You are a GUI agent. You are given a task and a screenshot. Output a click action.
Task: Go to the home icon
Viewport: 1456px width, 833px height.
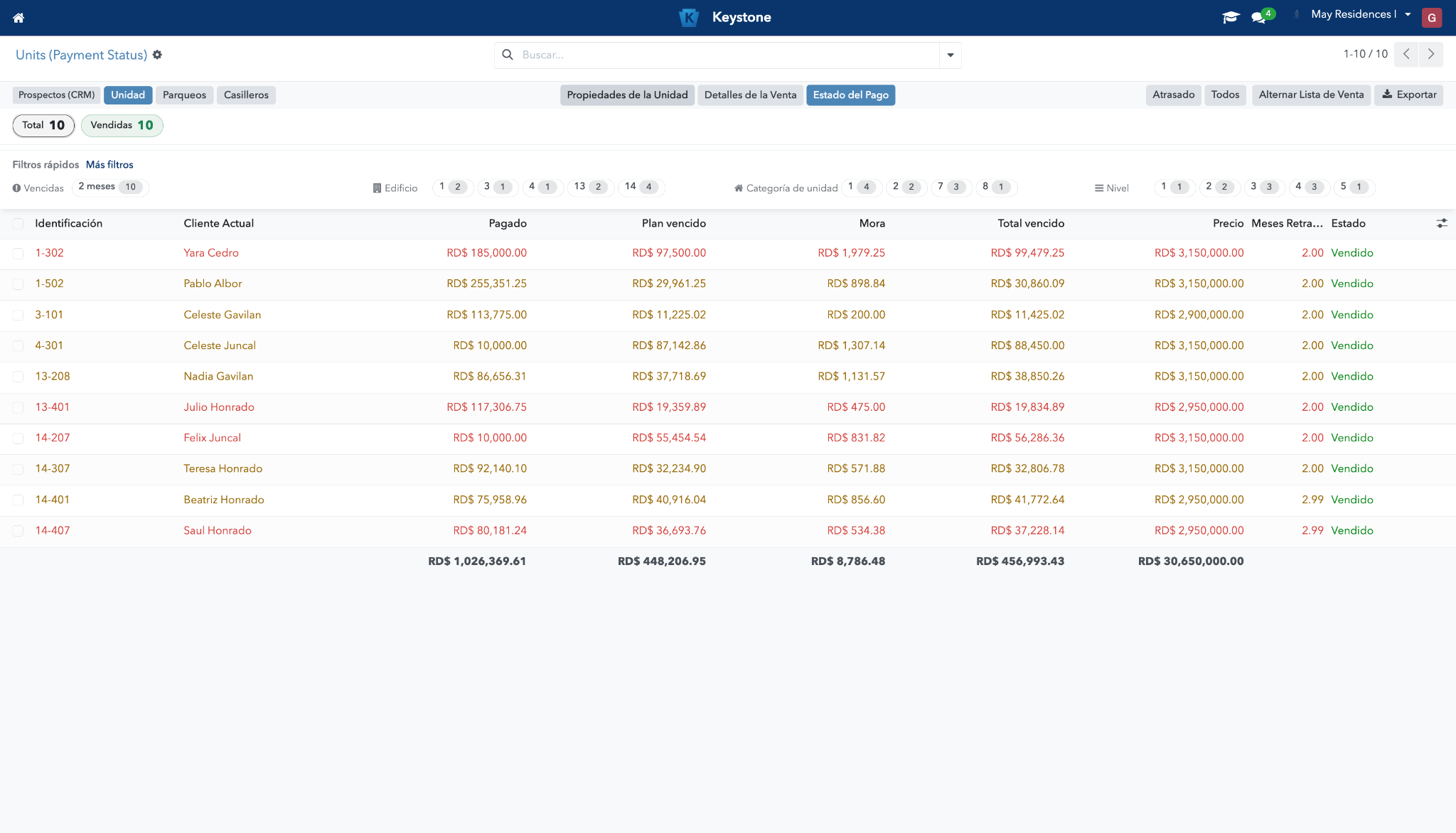[18, 18]
